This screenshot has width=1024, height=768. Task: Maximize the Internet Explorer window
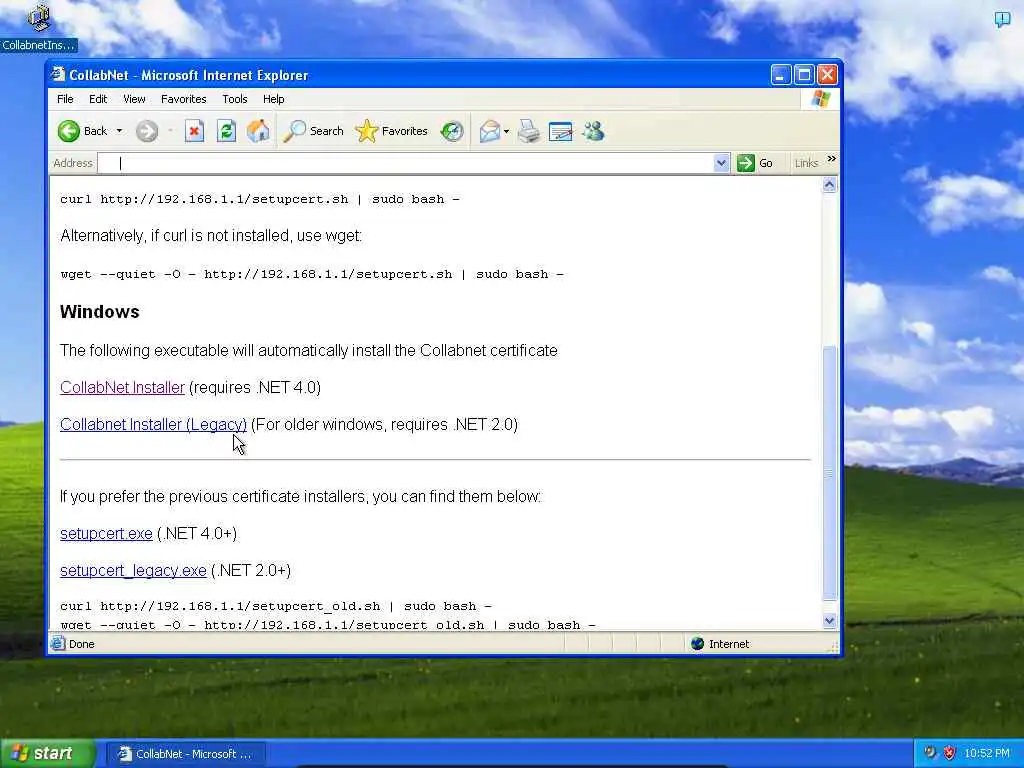[x=804, y=75]
